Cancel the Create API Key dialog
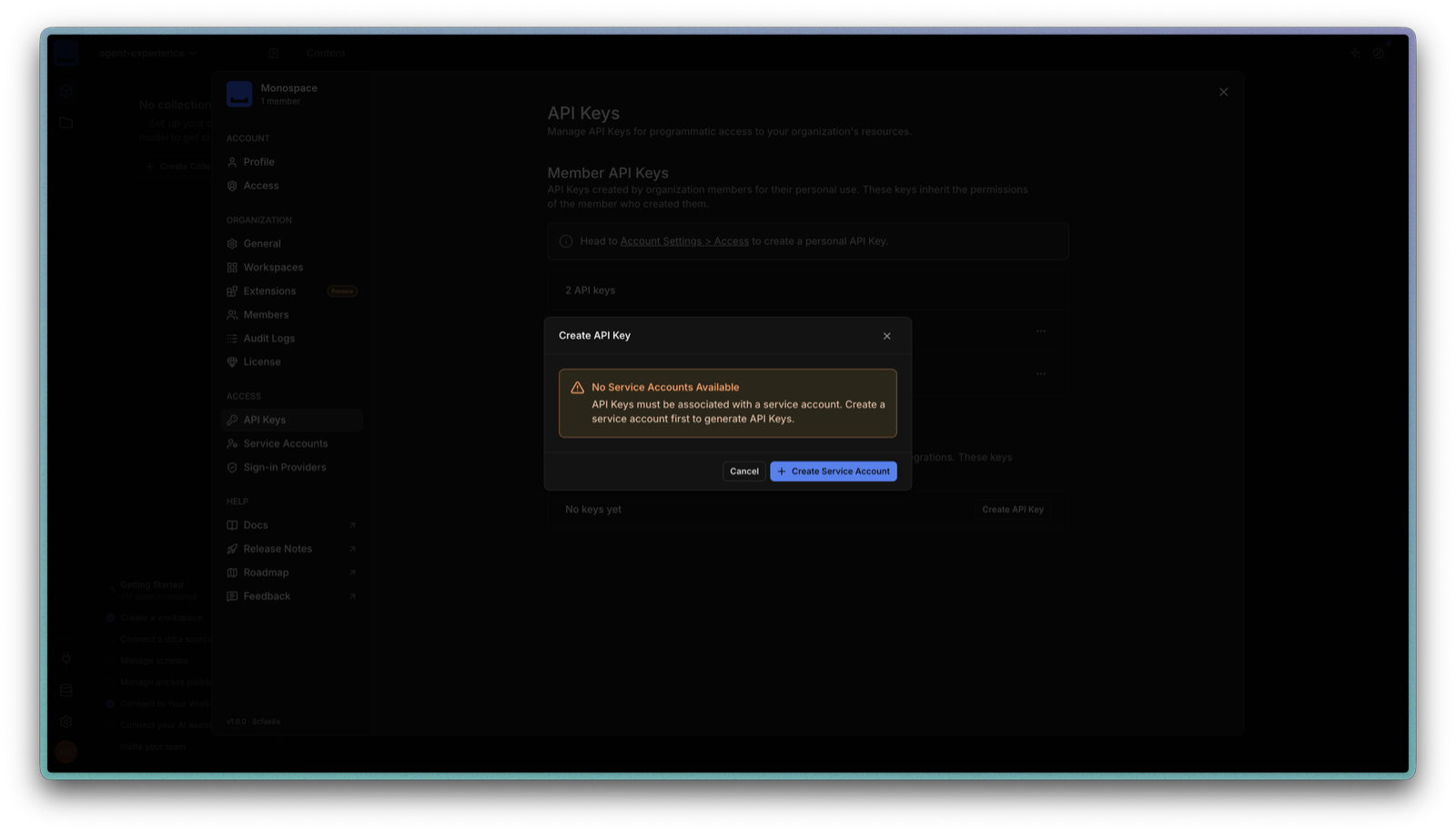This screenshot has width=1456, height=833. 743,471
